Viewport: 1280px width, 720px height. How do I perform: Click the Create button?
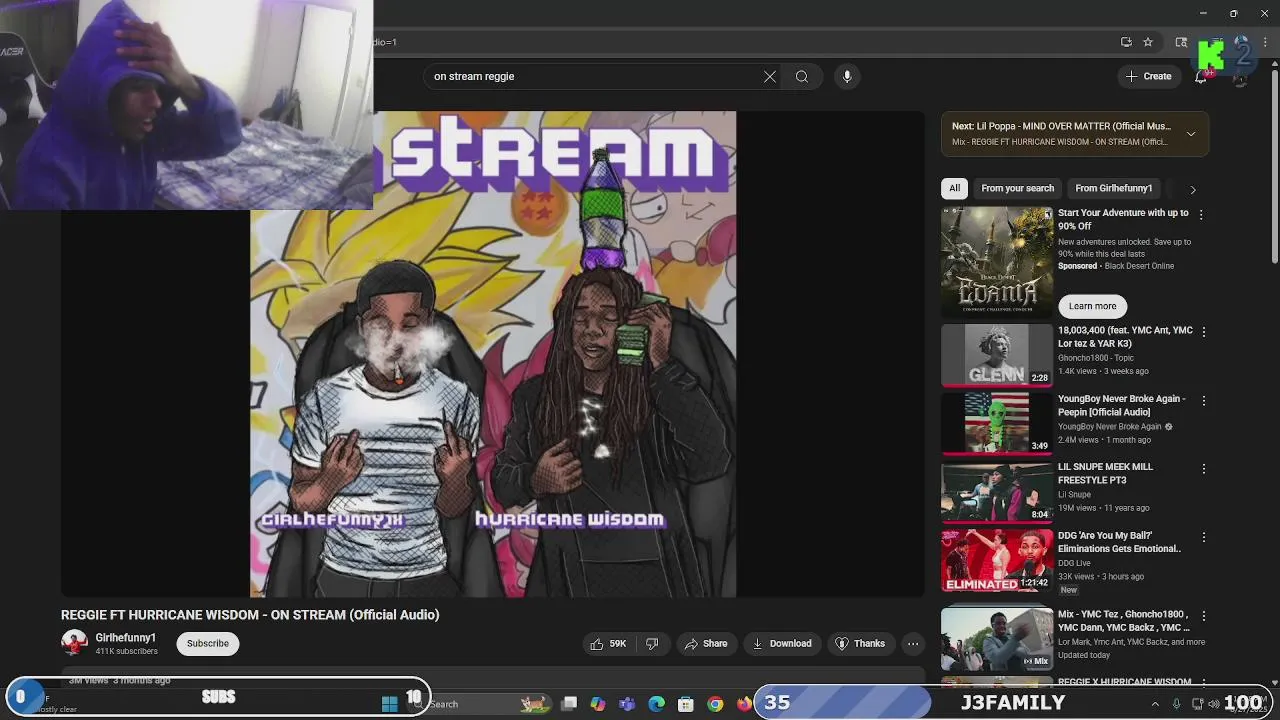(1149, 76)
